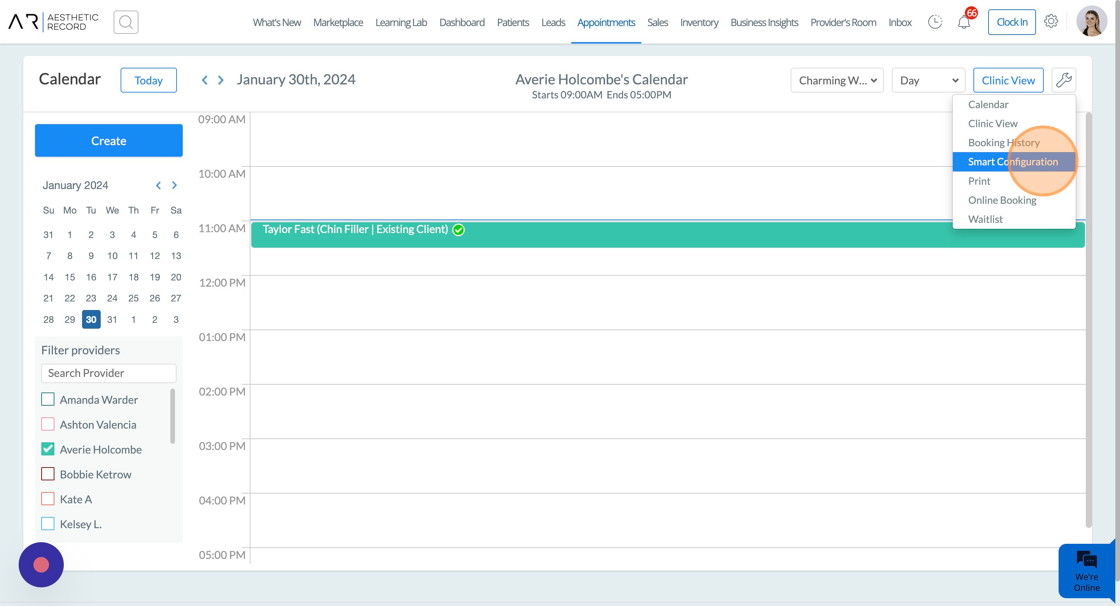Open the Inbox nav item
This screenshot has height=606, width=1120.
click(x=900, y=22)
